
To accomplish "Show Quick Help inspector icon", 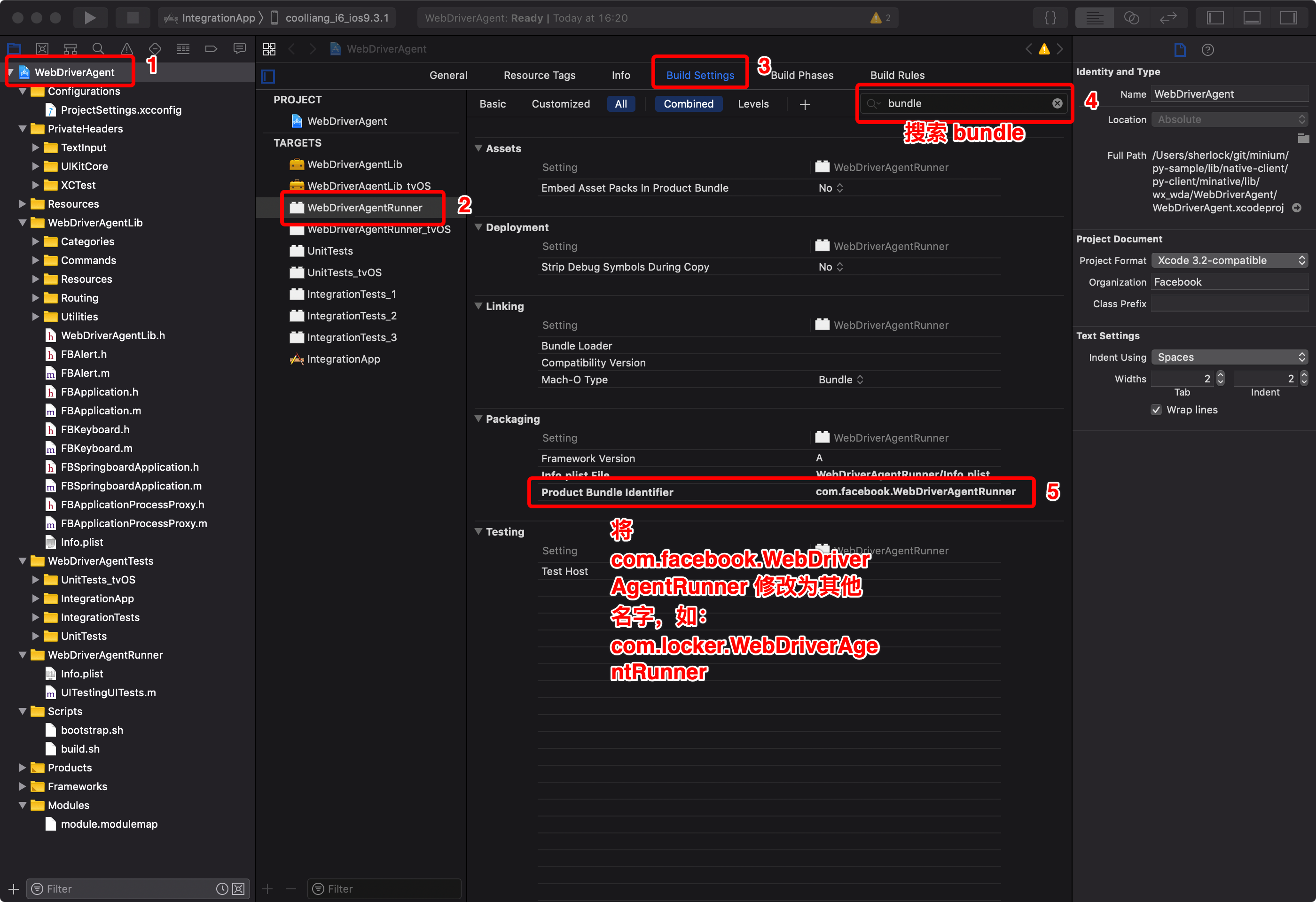I will coord(1207,50).
